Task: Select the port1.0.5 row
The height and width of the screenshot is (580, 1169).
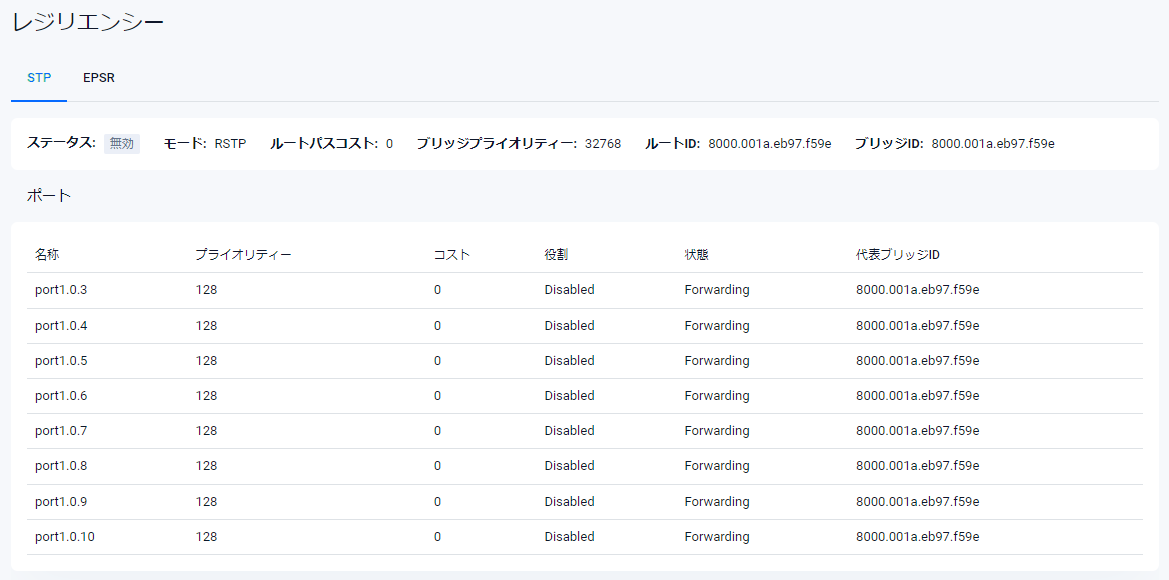Action: (61, 361)
